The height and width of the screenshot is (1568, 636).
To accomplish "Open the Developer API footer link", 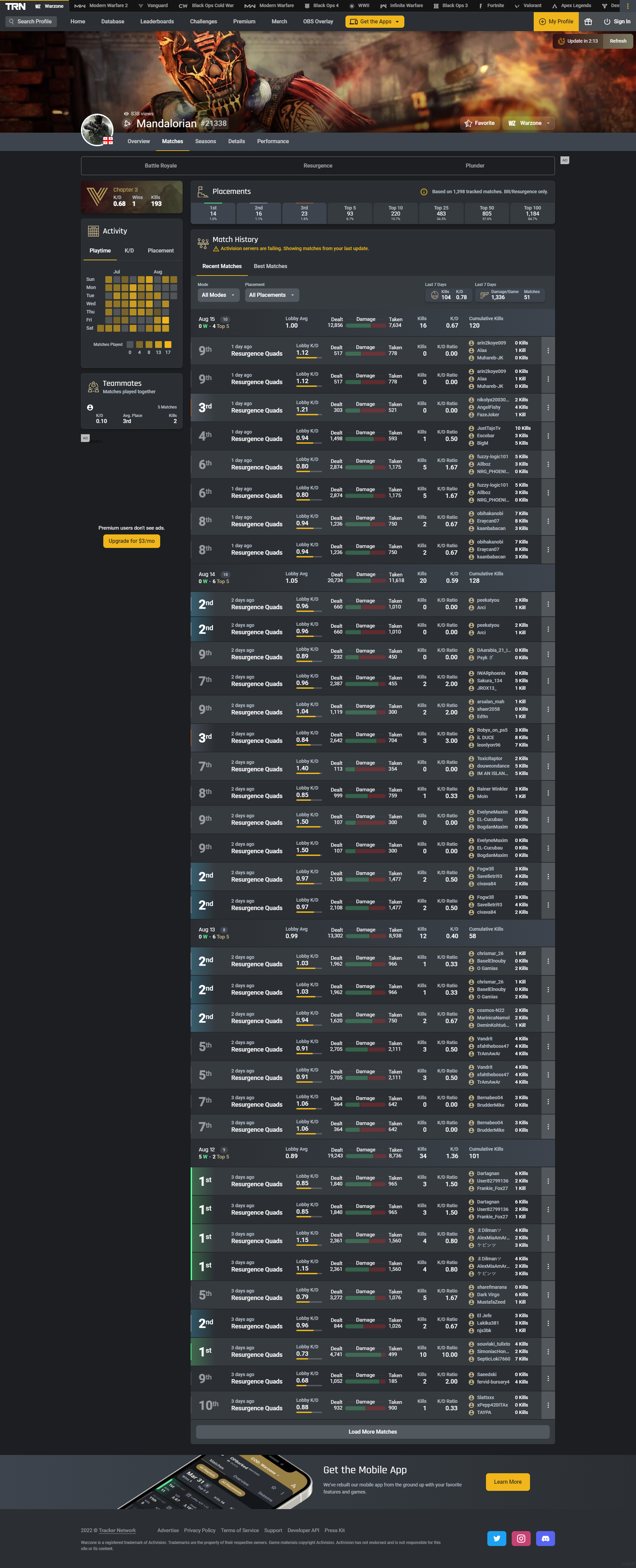I will point(303,1530).
